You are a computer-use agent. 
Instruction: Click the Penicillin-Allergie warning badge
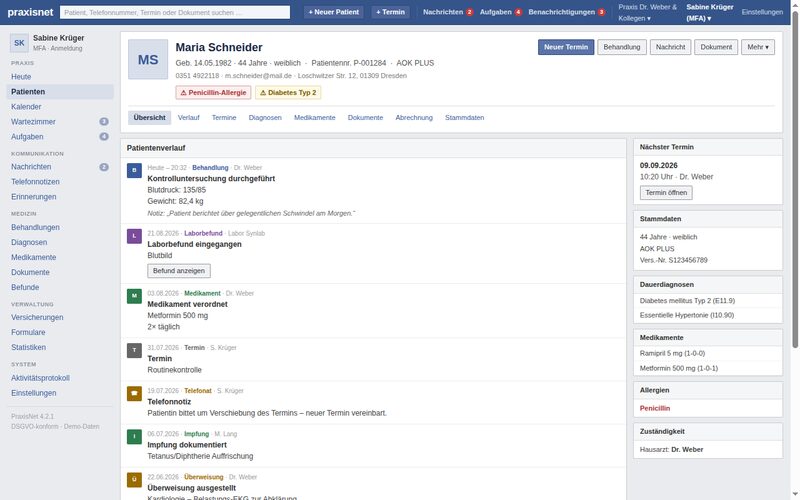[x=213, y=92]
